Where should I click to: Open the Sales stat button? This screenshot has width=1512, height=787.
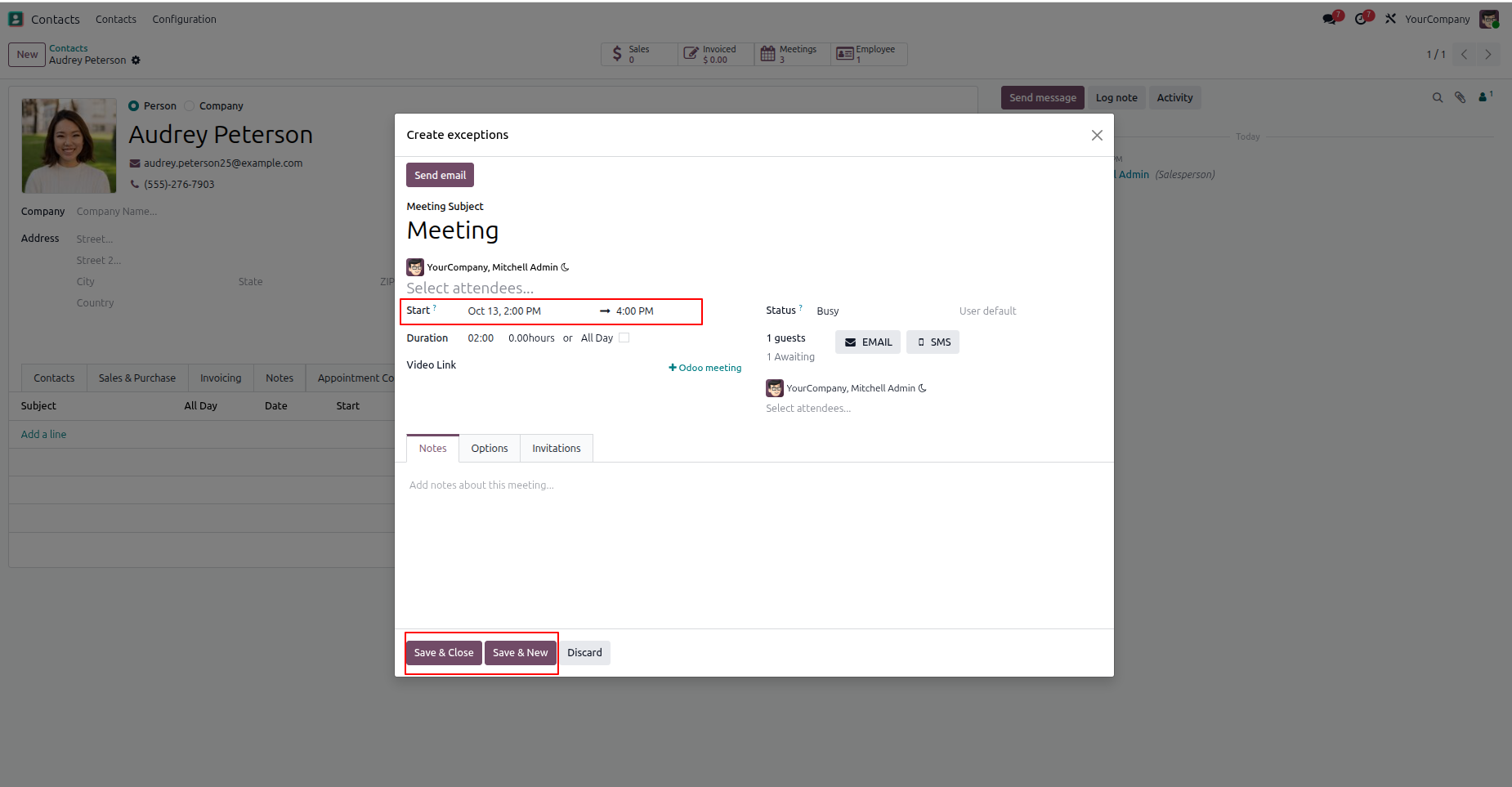639,54
